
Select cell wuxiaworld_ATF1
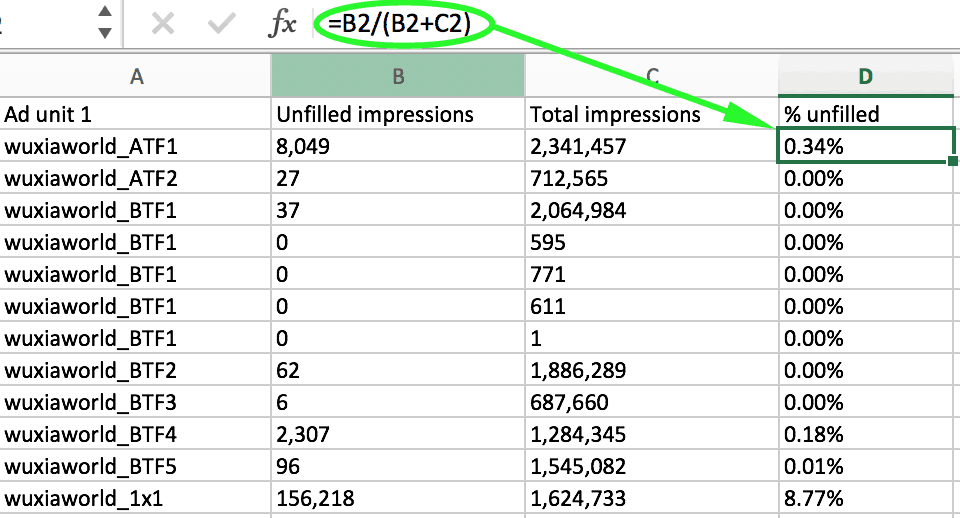coord(135,146)
